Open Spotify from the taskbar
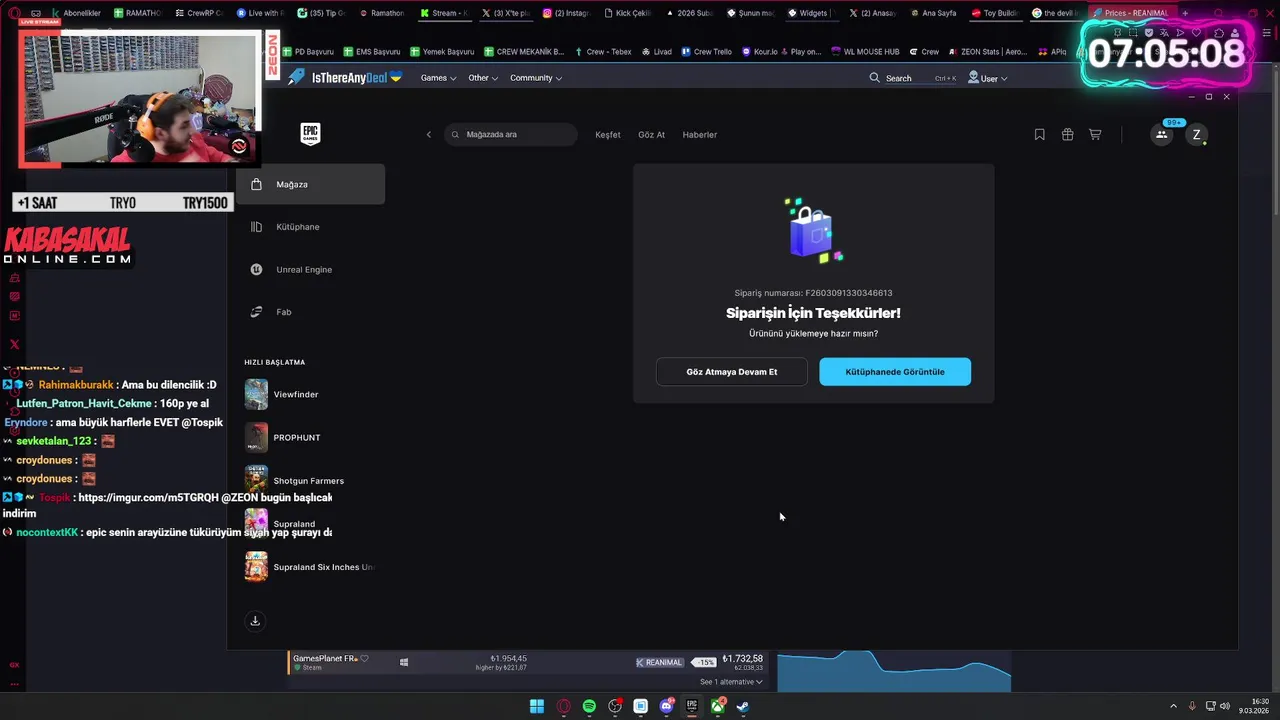 (589, 706)
